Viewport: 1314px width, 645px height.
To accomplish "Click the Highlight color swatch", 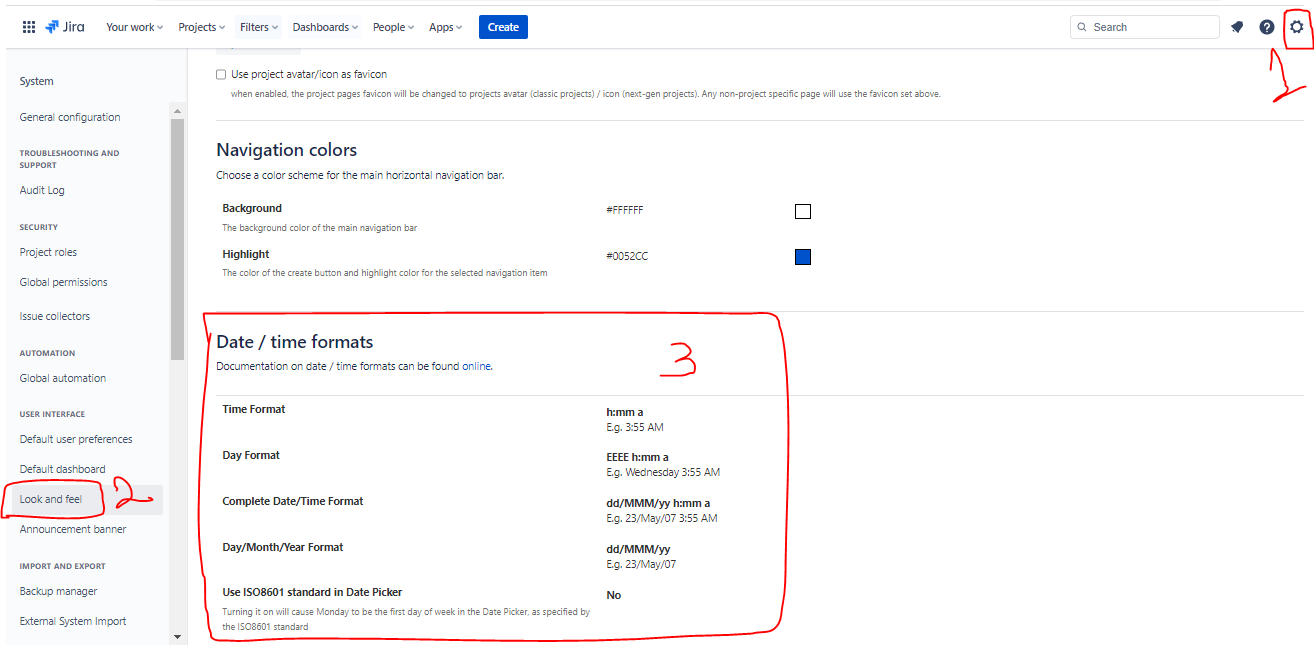I will point(802,256).
